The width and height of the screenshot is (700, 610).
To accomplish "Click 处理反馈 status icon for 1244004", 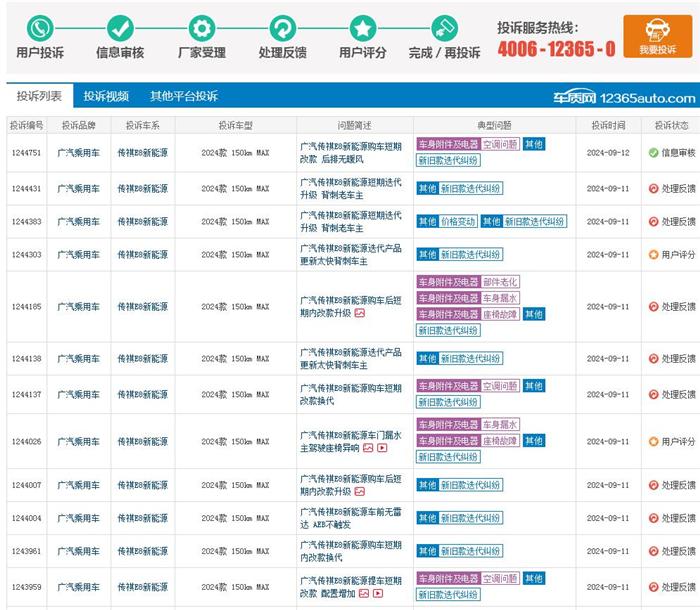I will coord(654,518).
